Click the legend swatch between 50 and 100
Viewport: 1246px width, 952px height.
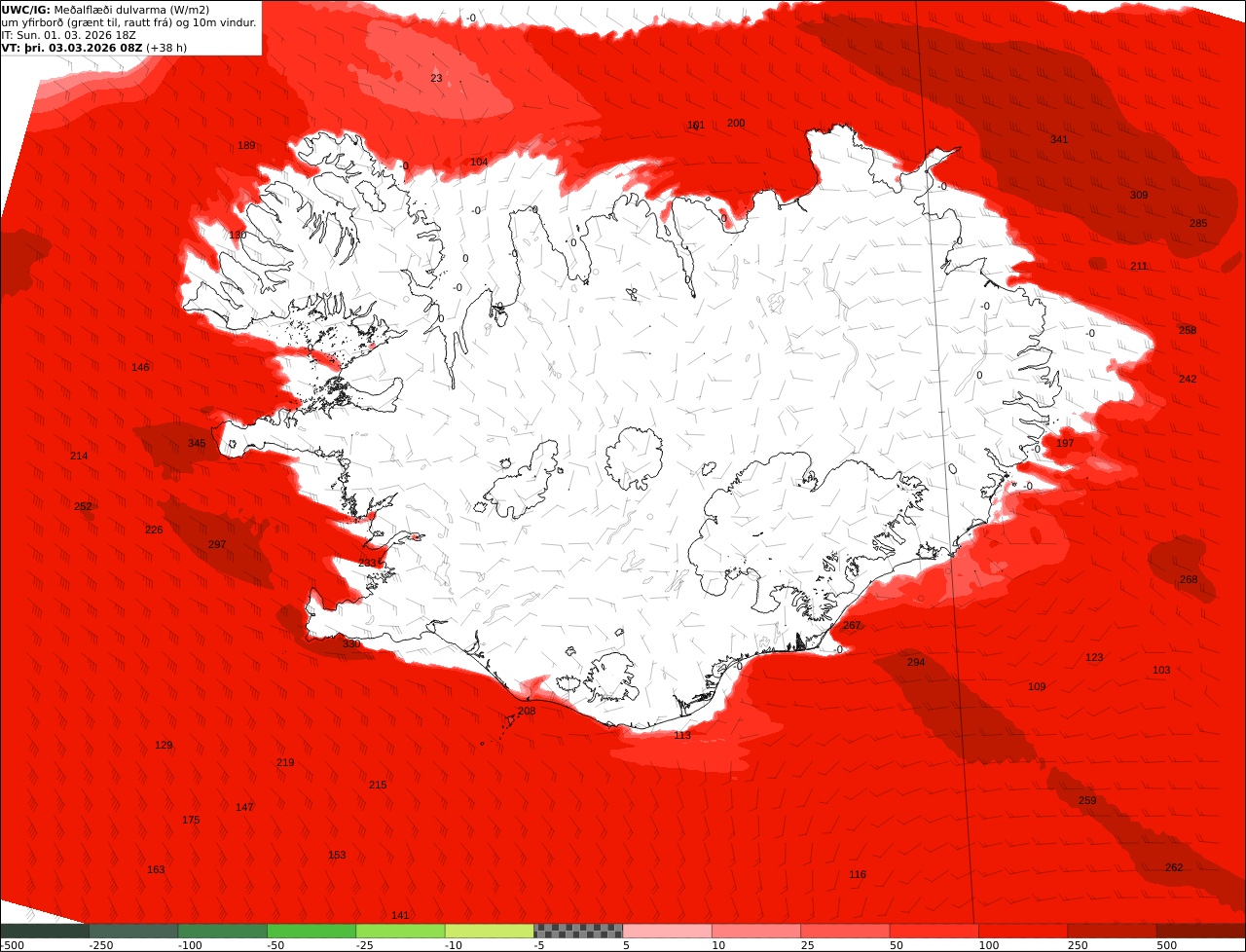click(x=934, y=931)
